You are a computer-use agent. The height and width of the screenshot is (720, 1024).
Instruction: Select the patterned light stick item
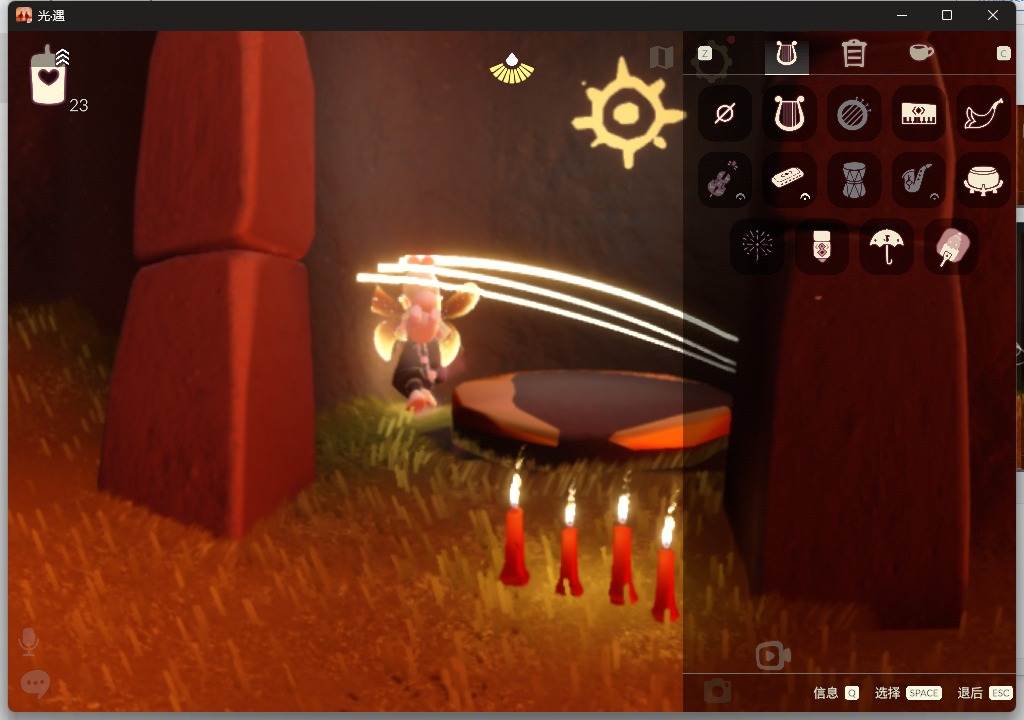coord(822,246)
